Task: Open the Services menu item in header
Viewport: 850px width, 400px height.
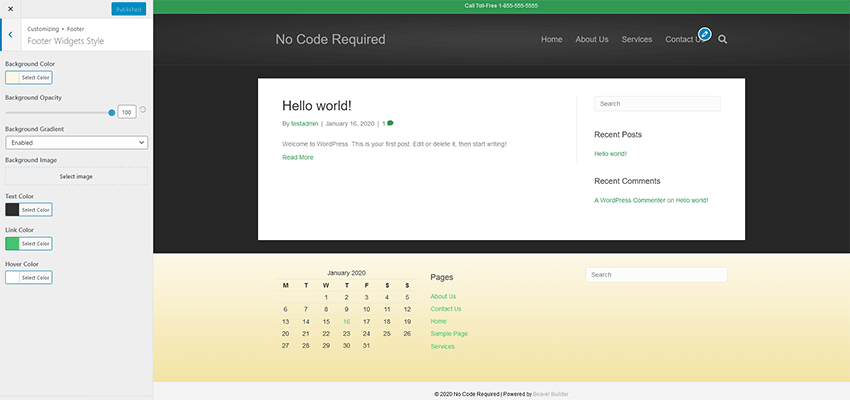Action: (637, 40)
